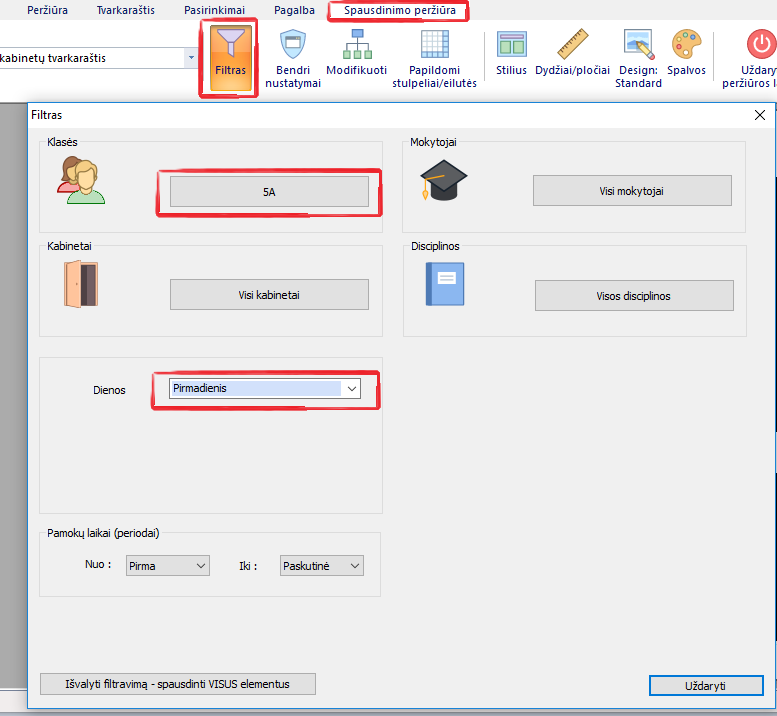Open the Pagalba tab

pos(294,10)
